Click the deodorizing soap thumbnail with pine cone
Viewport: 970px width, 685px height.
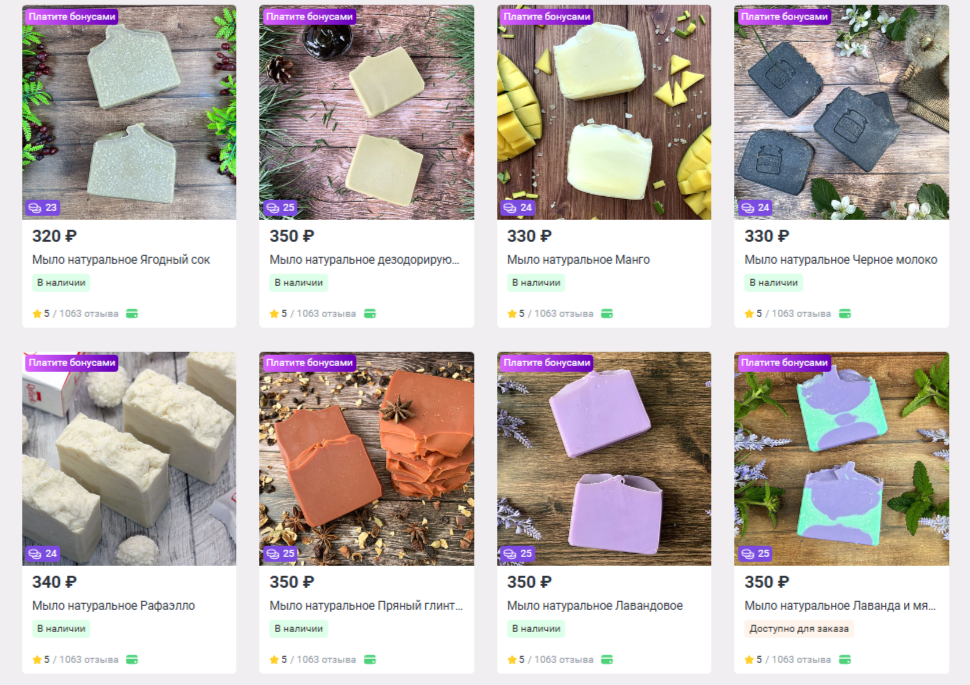(x=366, y=113)
